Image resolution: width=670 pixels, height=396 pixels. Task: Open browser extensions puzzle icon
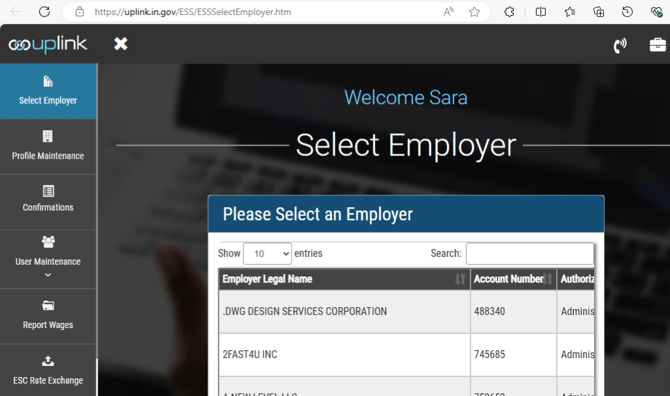(509, 12)
